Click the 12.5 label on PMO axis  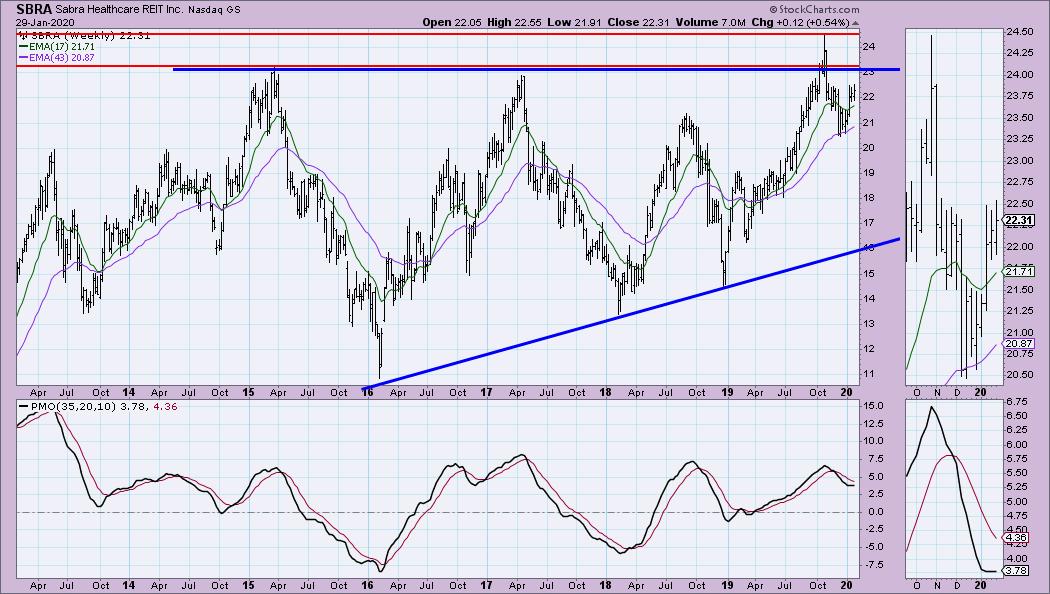pyautogui.click(x=874, y=424)
